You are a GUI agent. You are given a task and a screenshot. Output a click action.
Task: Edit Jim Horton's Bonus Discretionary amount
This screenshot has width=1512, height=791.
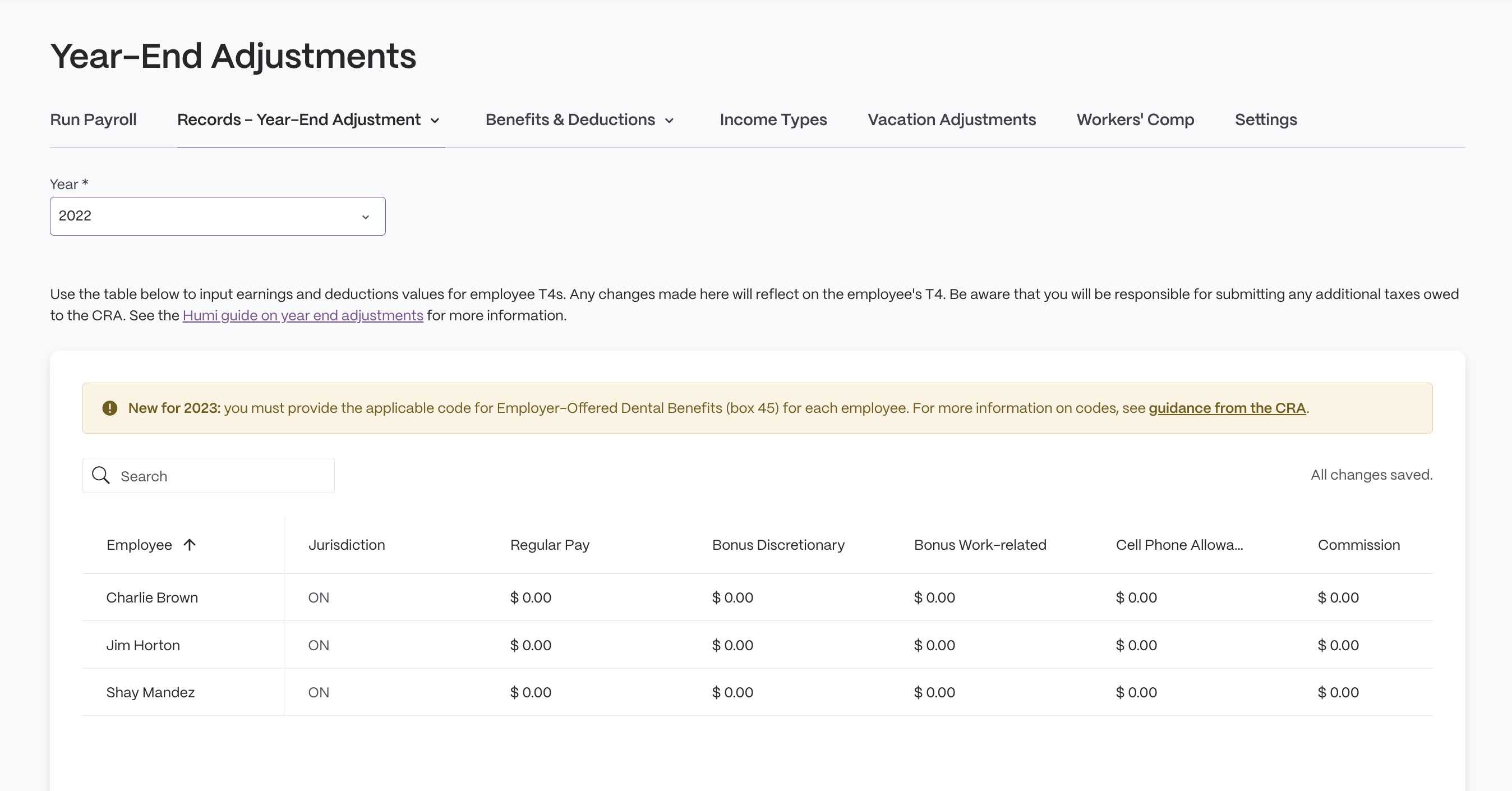732,645
